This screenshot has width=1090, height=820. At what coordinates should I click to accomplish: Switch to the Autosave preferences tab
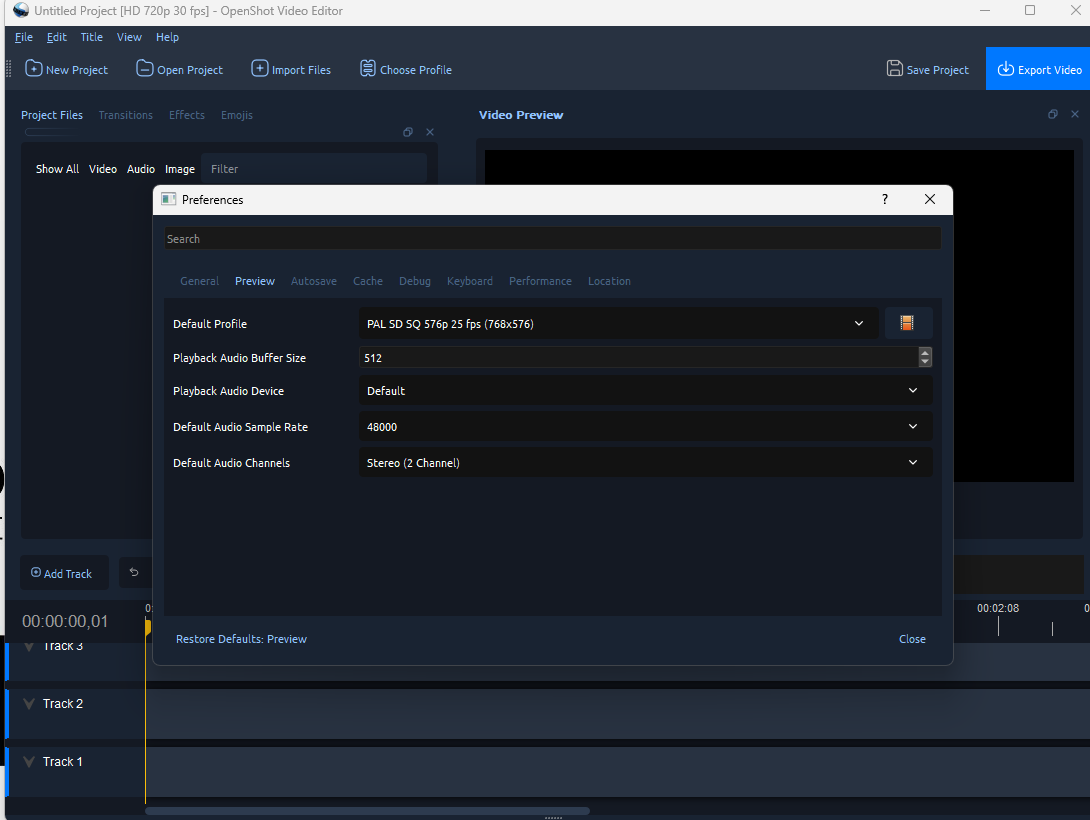coord(314,281)
